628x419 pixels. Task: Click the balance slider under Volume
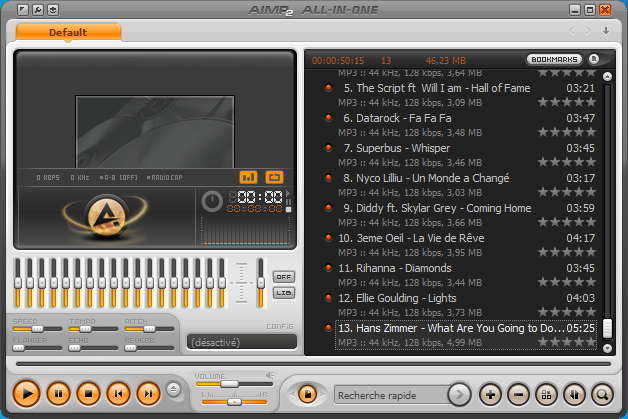pos(234,402)
